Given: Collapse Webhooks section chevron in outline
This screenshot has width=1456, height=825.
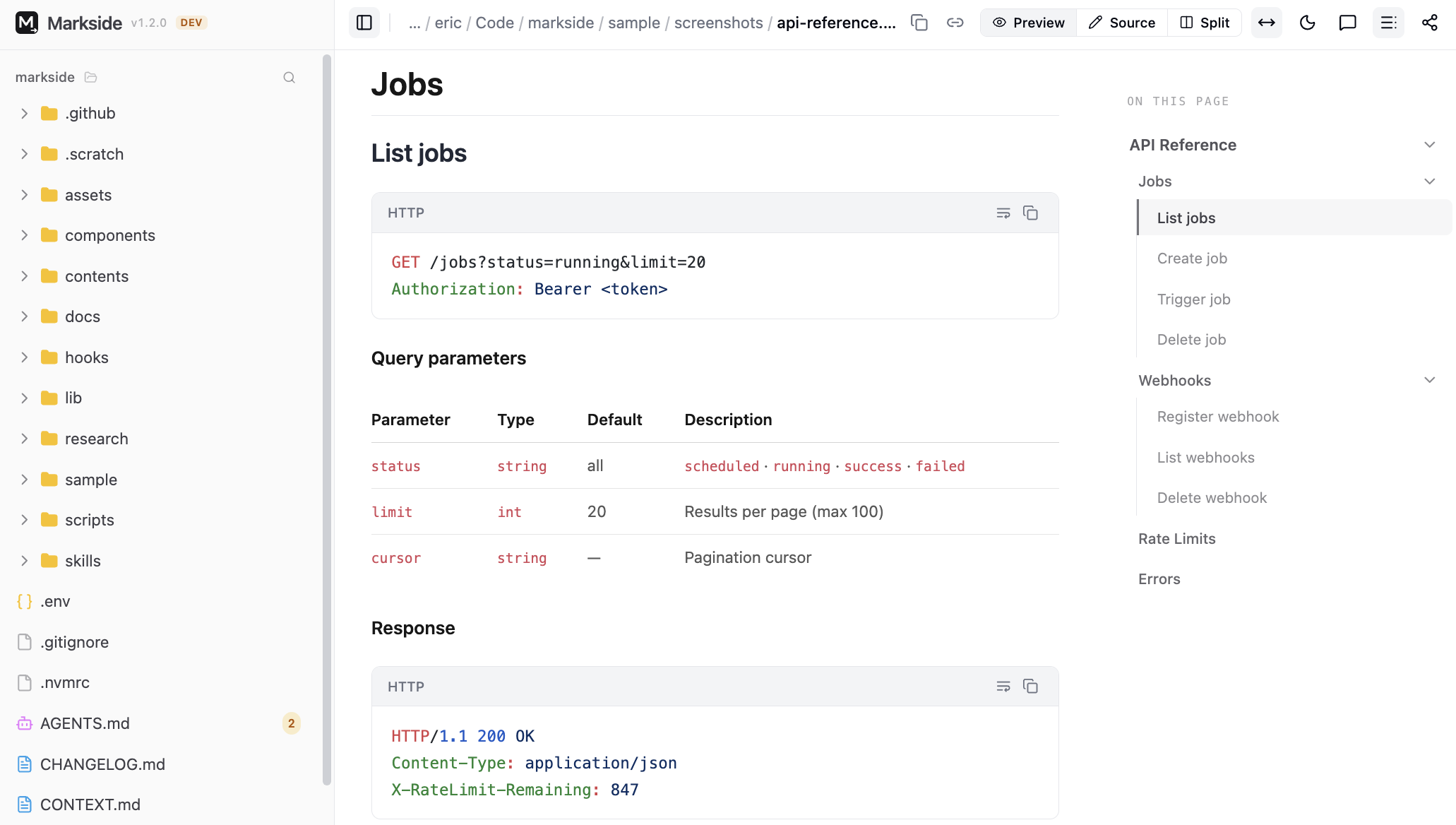Looking at the screenshot, I should click(x=1429, y=380).
